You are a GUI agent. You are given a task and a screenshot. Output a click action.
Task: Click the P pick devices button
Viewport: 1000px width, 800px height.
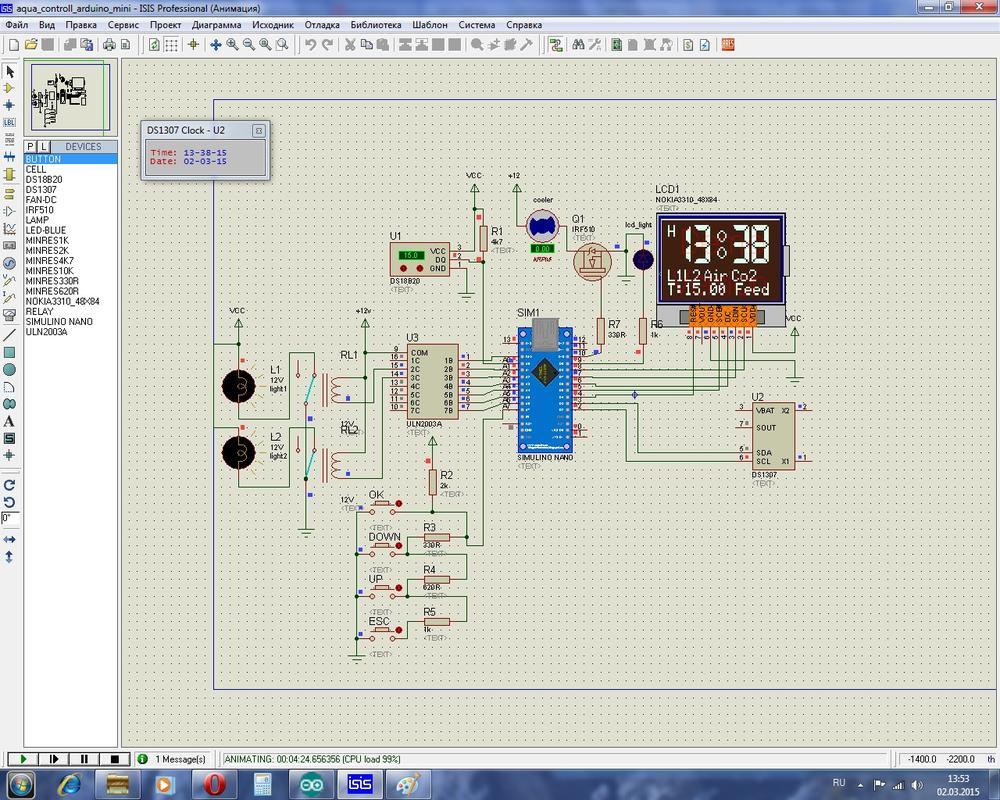31,147
